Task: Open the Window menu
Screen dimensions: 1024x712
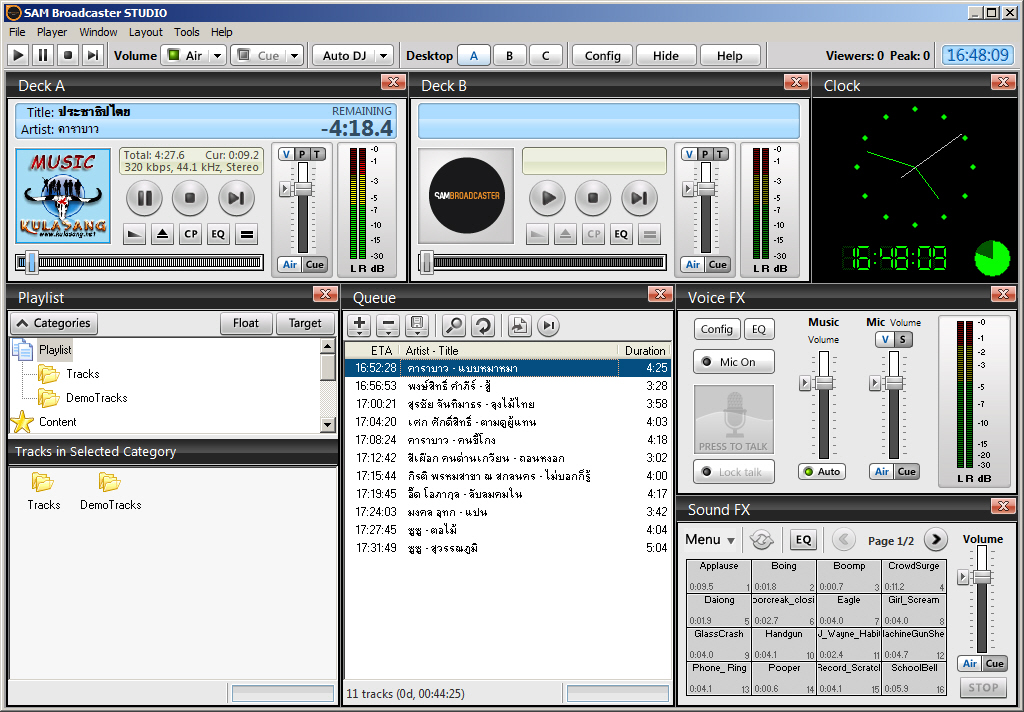Action: (98, 32)
